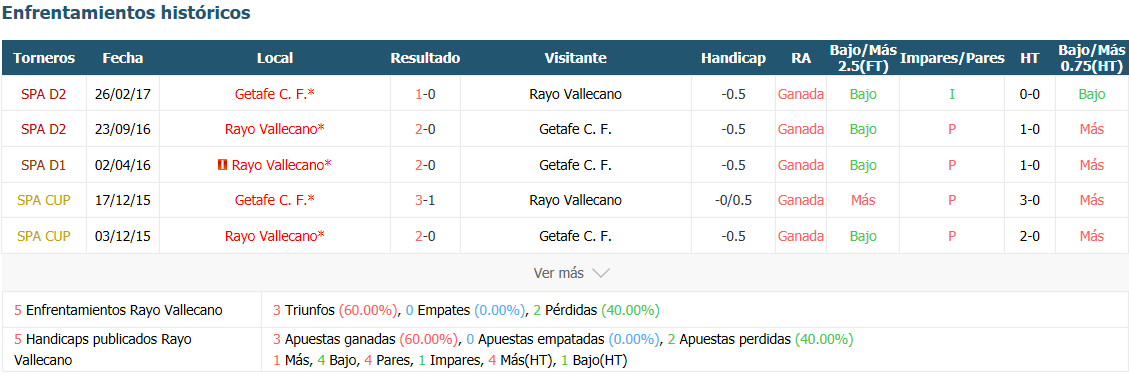This screenshot has height=375, width=1129.
Task: Open visiting Rayo Vallecano in 17/12/15 row
Action: pyautogui.click(x=575, y=200)
